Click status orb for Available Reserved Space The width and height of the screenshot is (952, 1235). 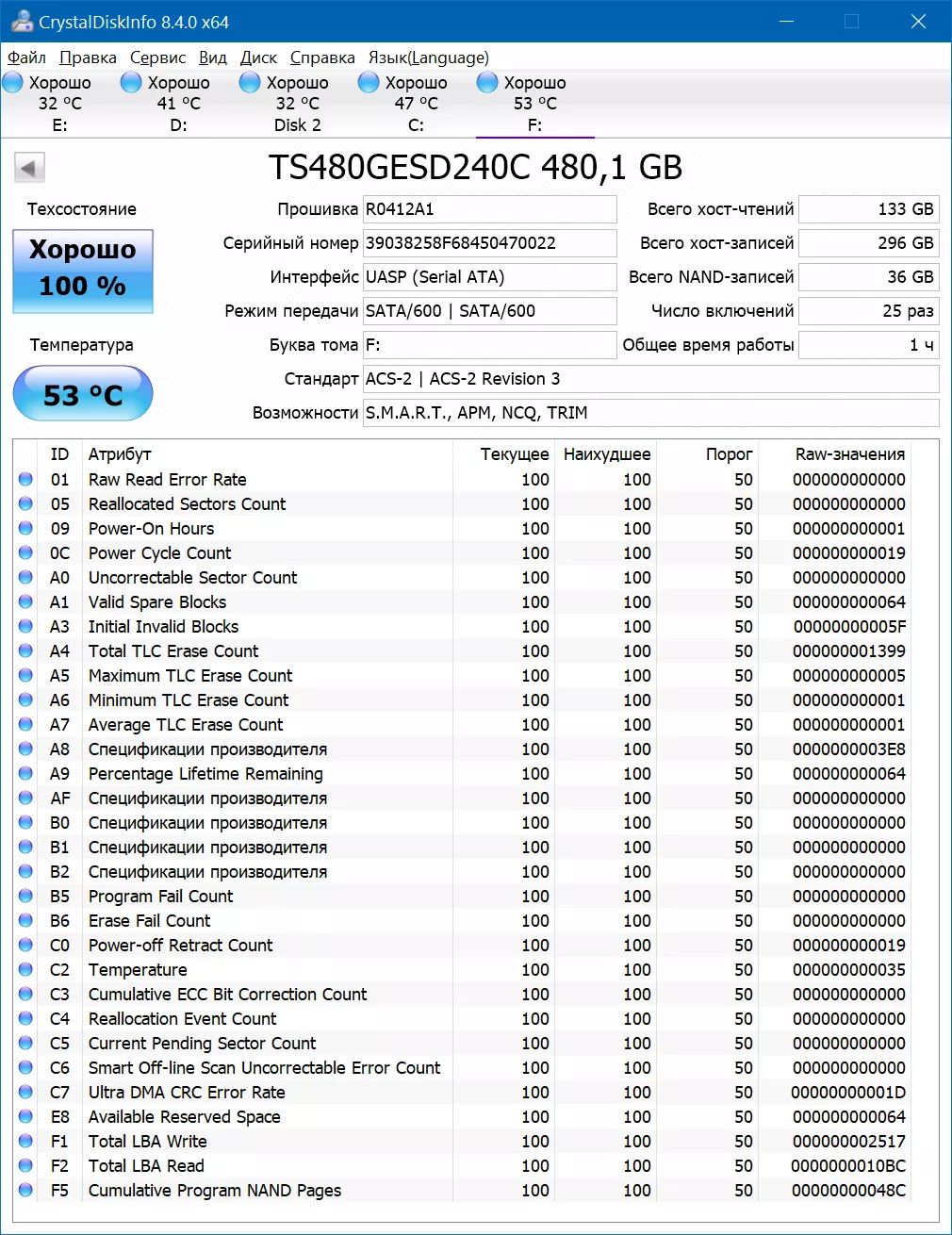(x=25, y=1116)
